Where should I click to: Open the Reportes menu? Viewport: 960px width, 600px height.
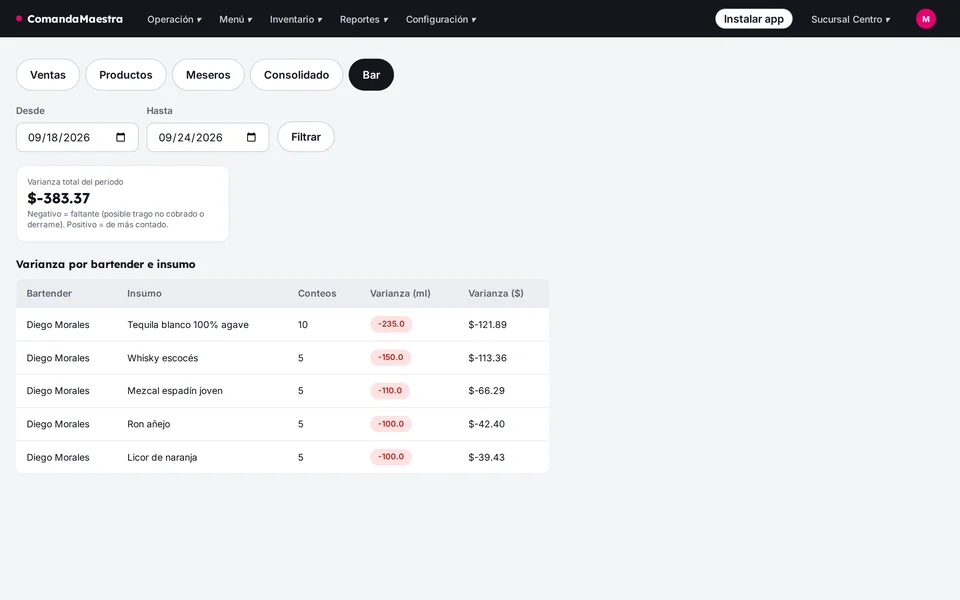click(364, 19)
